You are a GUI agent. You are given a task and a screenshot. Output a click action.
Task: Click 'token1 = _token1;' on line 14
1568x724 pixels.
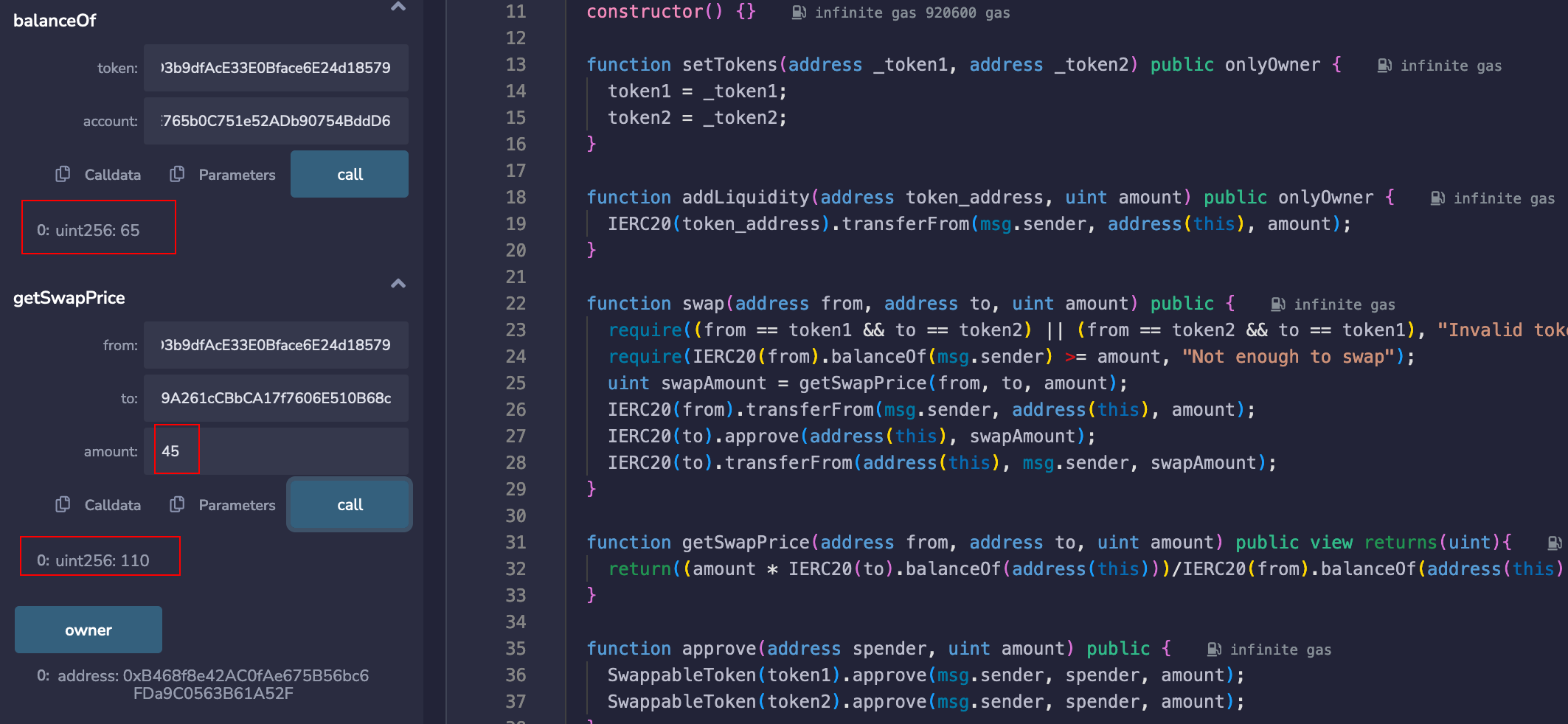(x=697, y=91)
